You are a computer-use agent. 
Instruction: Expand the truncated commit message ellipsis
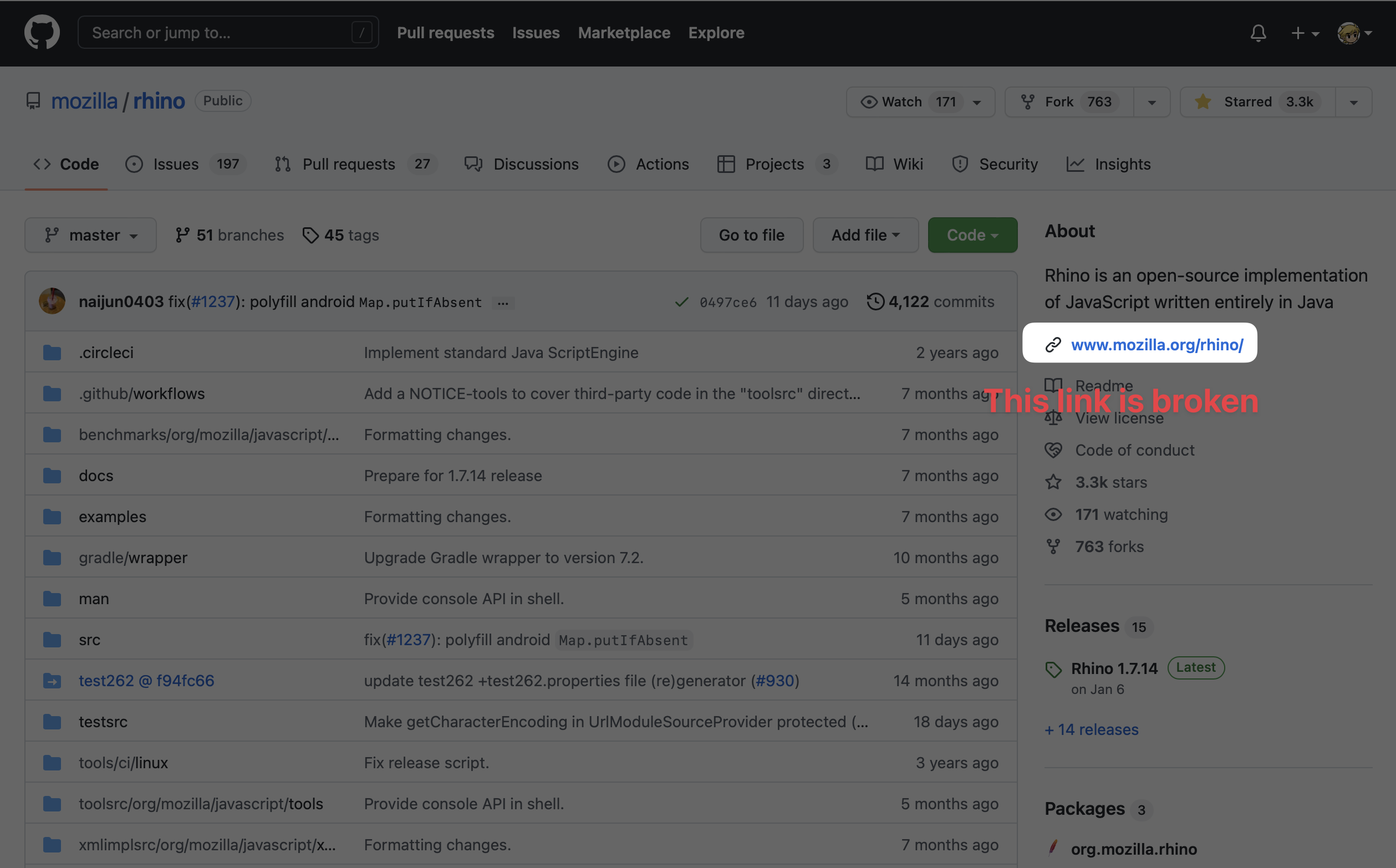click(503, 303)
